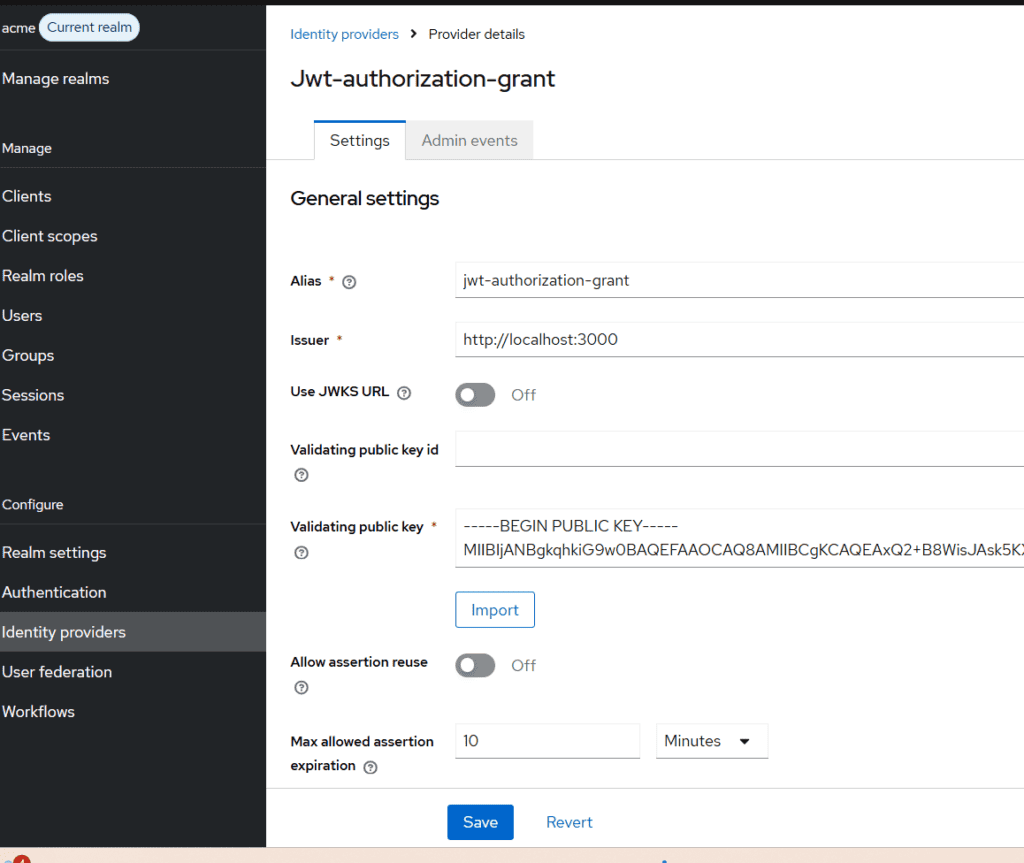Open the Minutes unit dropdown
The height and width of the screenshot is (863, 1024).
[711, 741]
